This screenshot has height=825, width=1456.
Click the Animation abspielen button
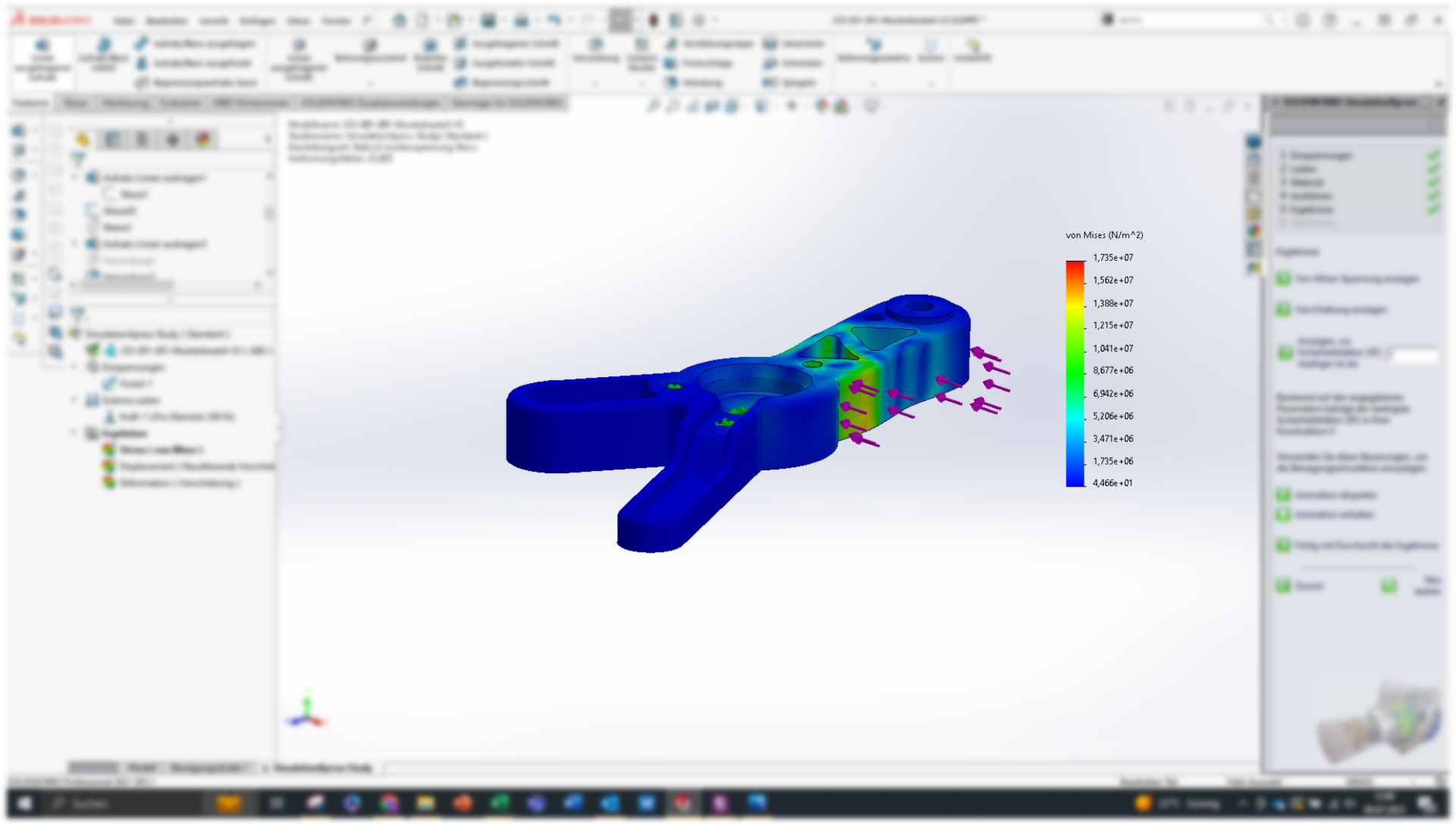1283,495
